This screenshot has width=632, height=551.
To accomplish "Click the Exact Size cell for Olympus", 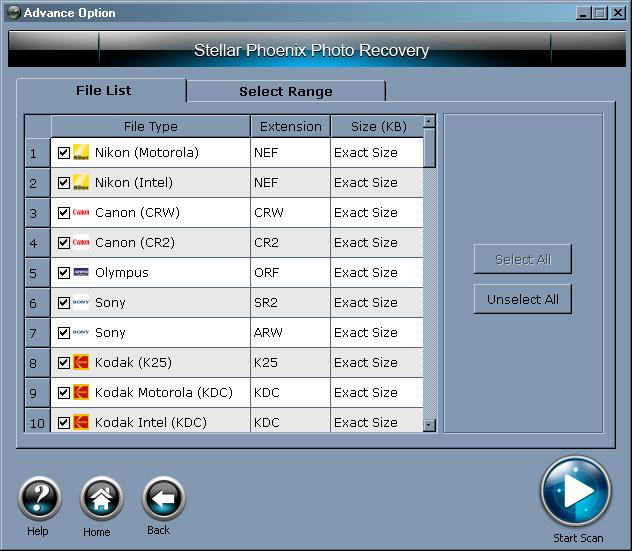I will point(377,273).
